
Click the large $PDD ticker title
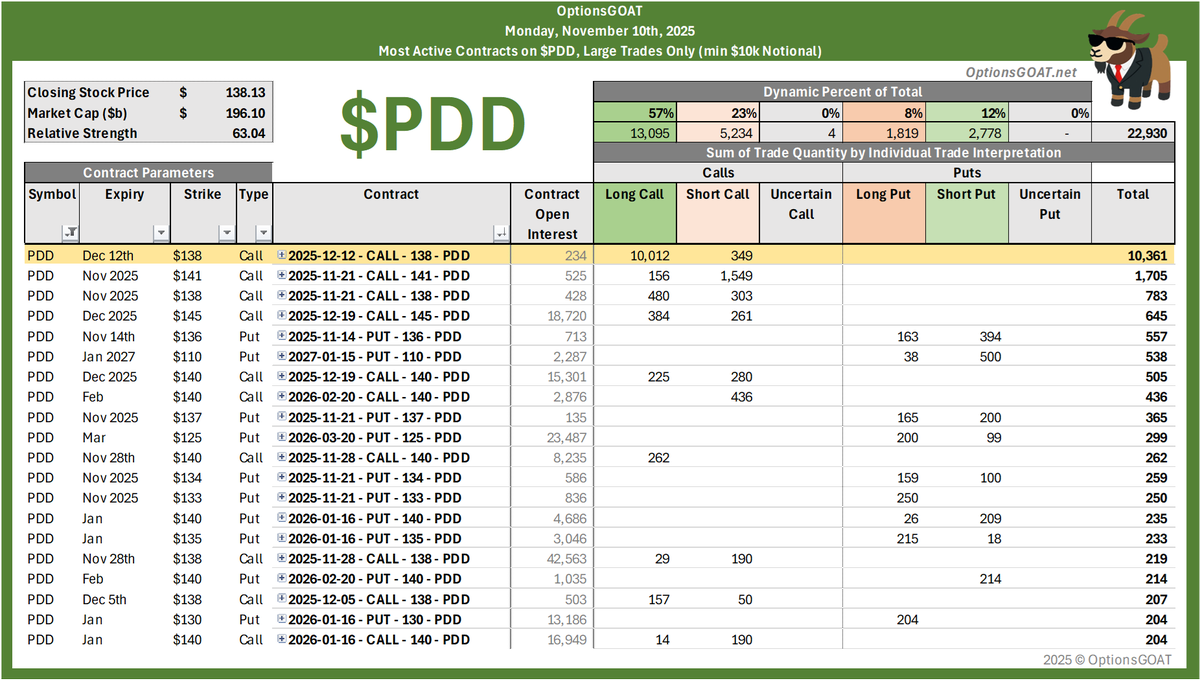432,124
